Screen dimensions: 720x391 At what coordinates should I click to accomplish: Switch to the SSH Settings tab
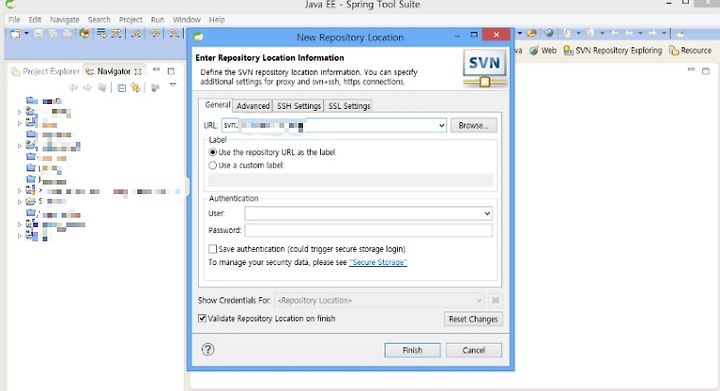[298, 106]
